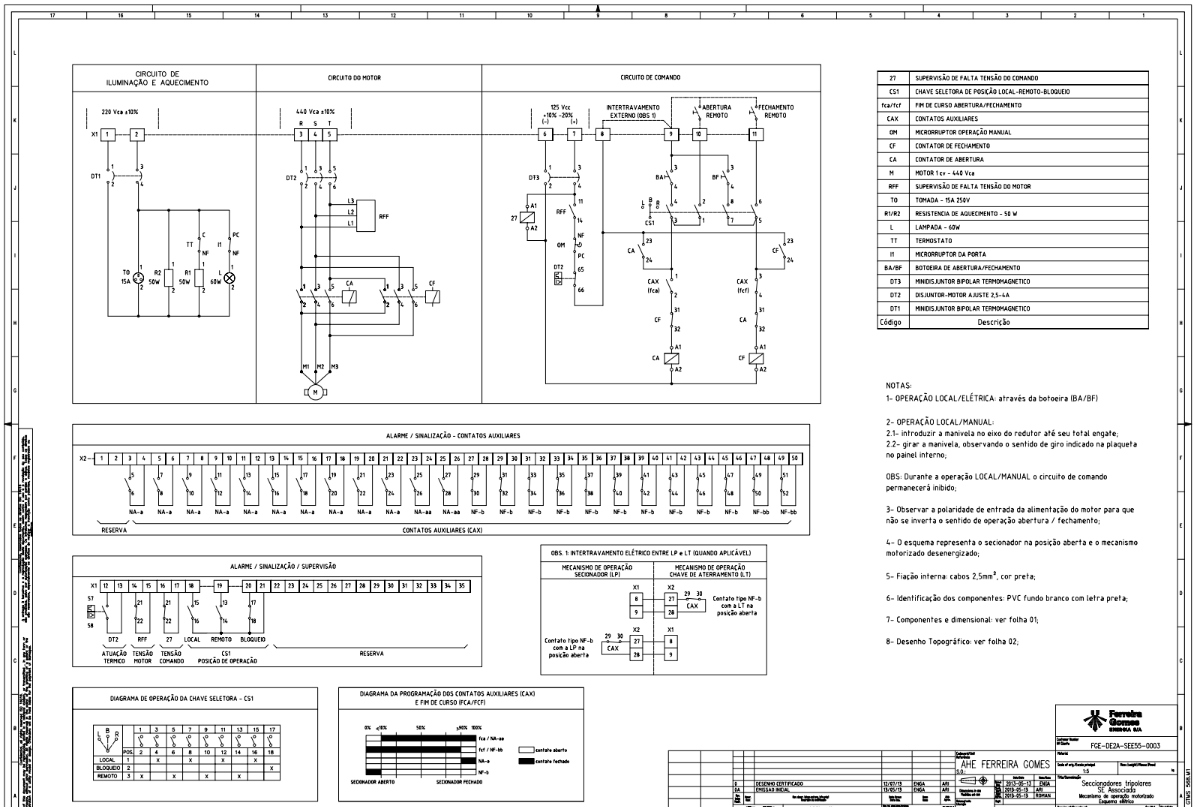1199x807 pixels.
Task: Click the TO 15A socket symbol
Action: [141, 275]
